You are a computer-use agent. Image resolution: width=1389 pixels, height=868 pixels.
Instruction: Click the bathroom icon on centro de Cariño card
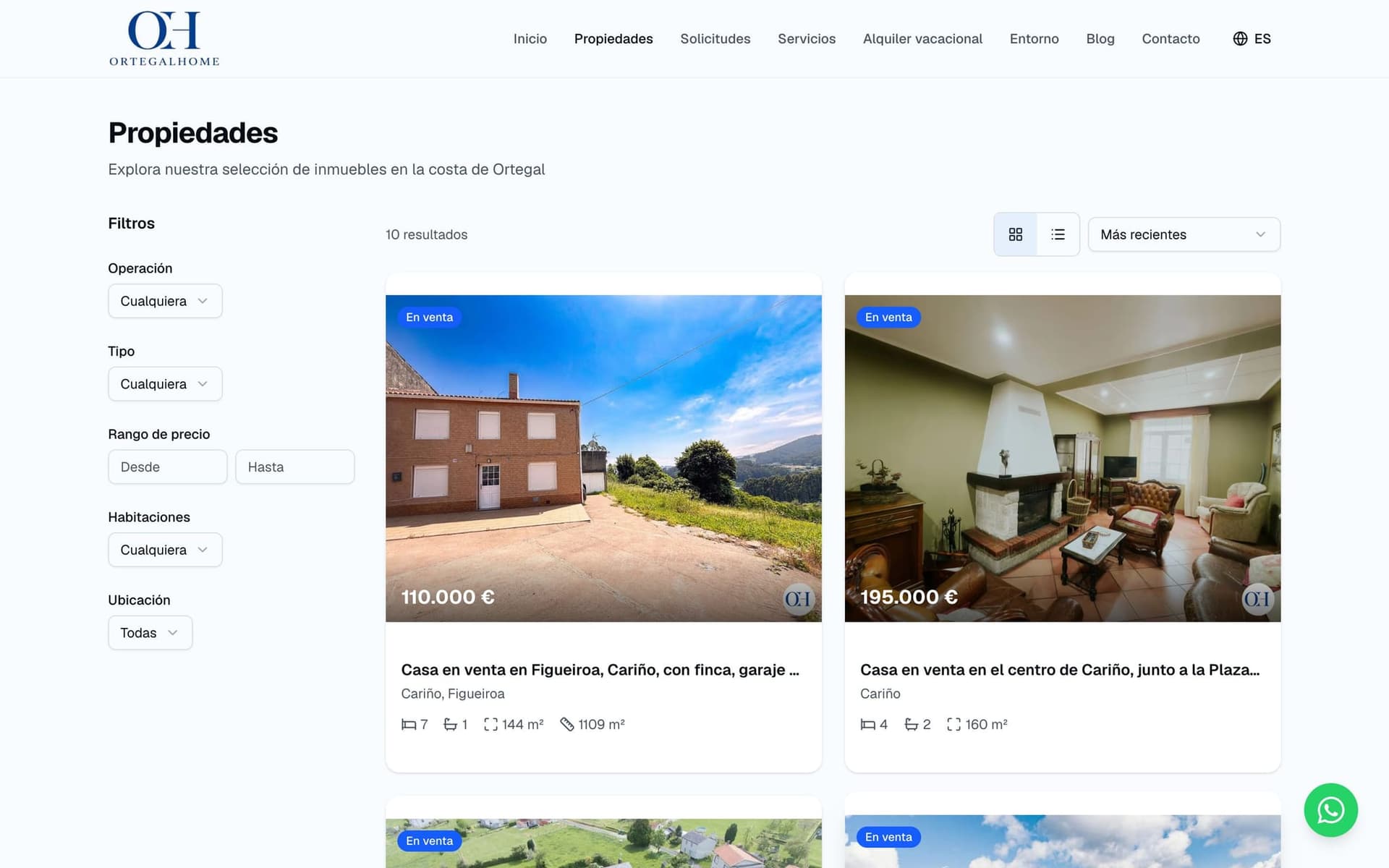pos(912,724)
